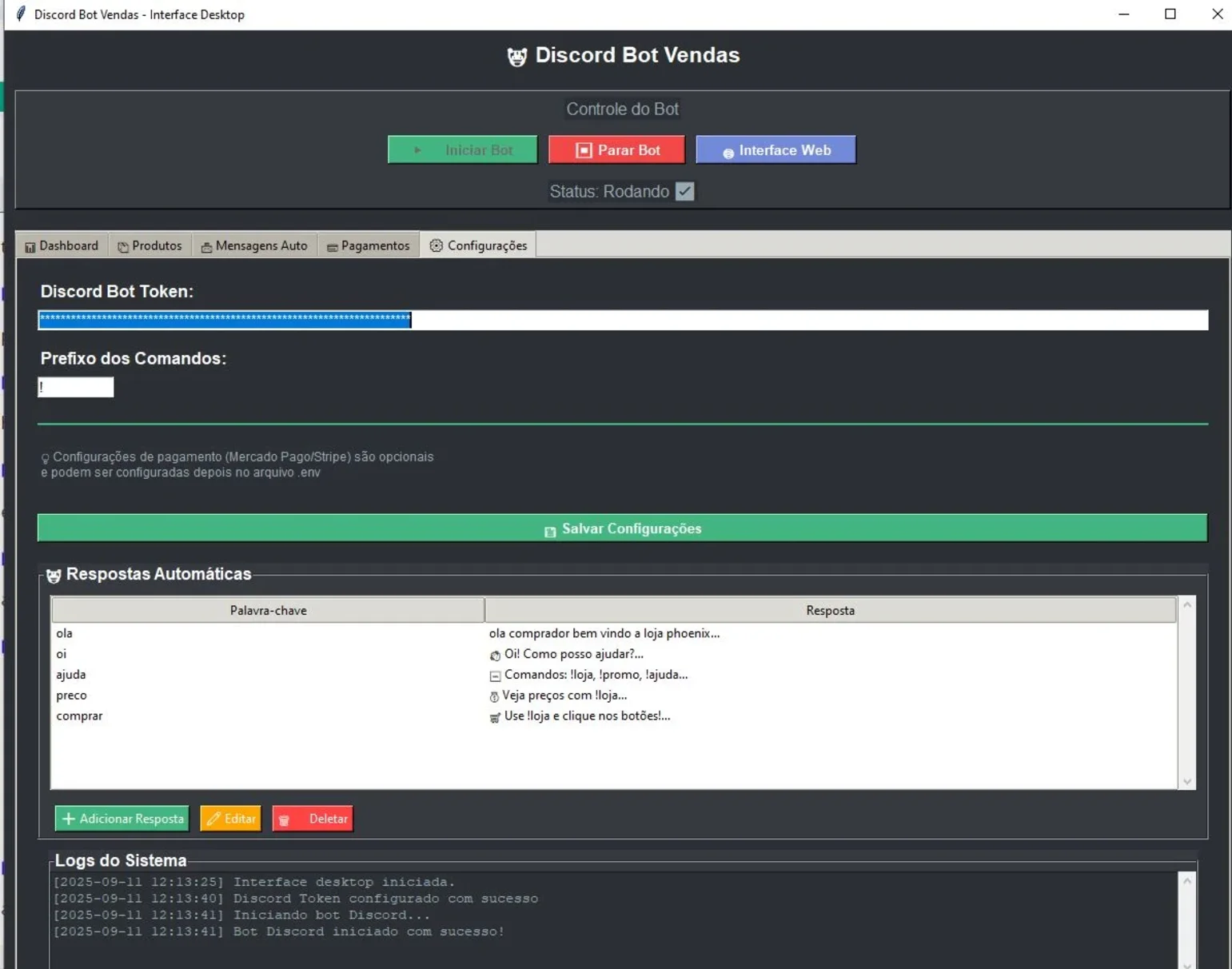Click the logs panel scrollbar up arrow
The width and height of the screenshot is (1232, 969).
click(x=1187, y=881)
